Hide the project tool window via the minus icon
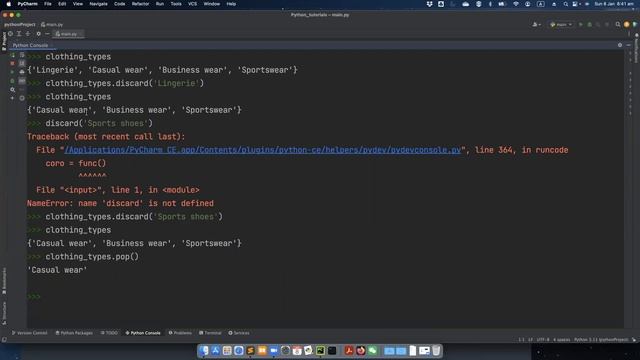Image resolution: width=640 pixels, height=360 pixels. click(47, 34)
